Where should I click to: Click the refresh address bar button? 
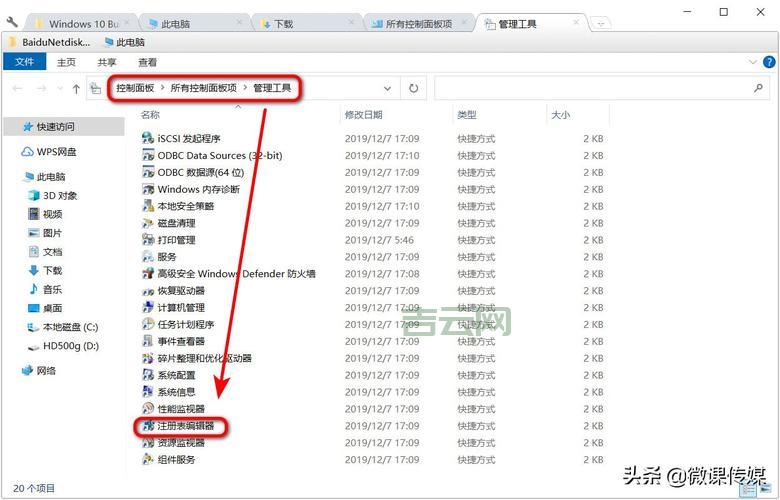coord(413,89)
